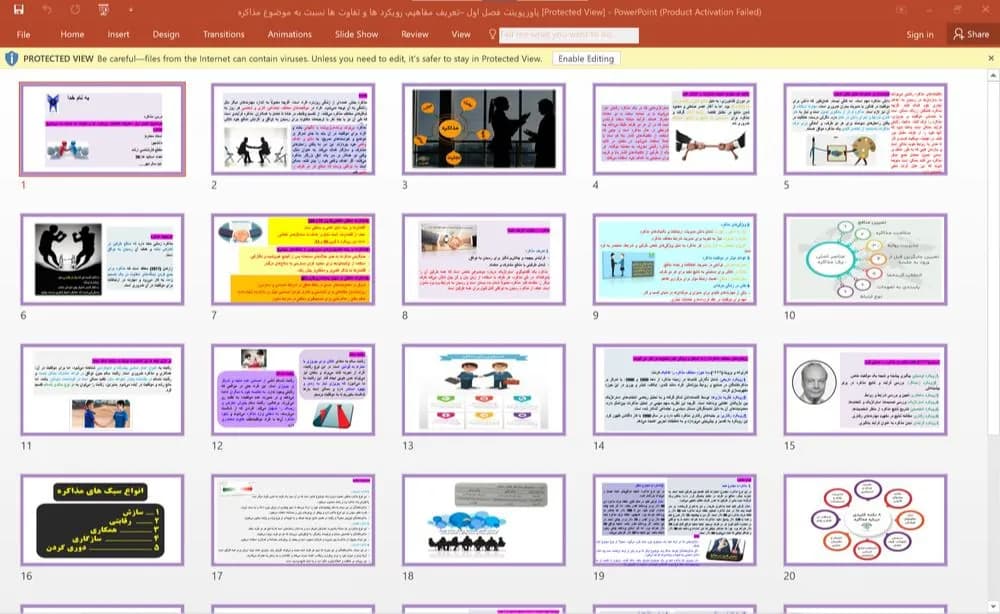The height and width of the screenshot is (614, 1000).
Task: Open the Animations tab
Action: (290, 34)
